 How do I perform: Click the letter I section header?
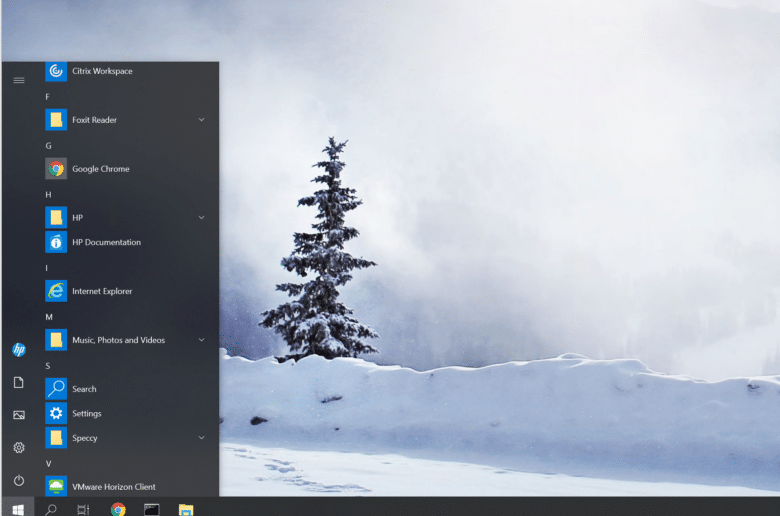46,268
